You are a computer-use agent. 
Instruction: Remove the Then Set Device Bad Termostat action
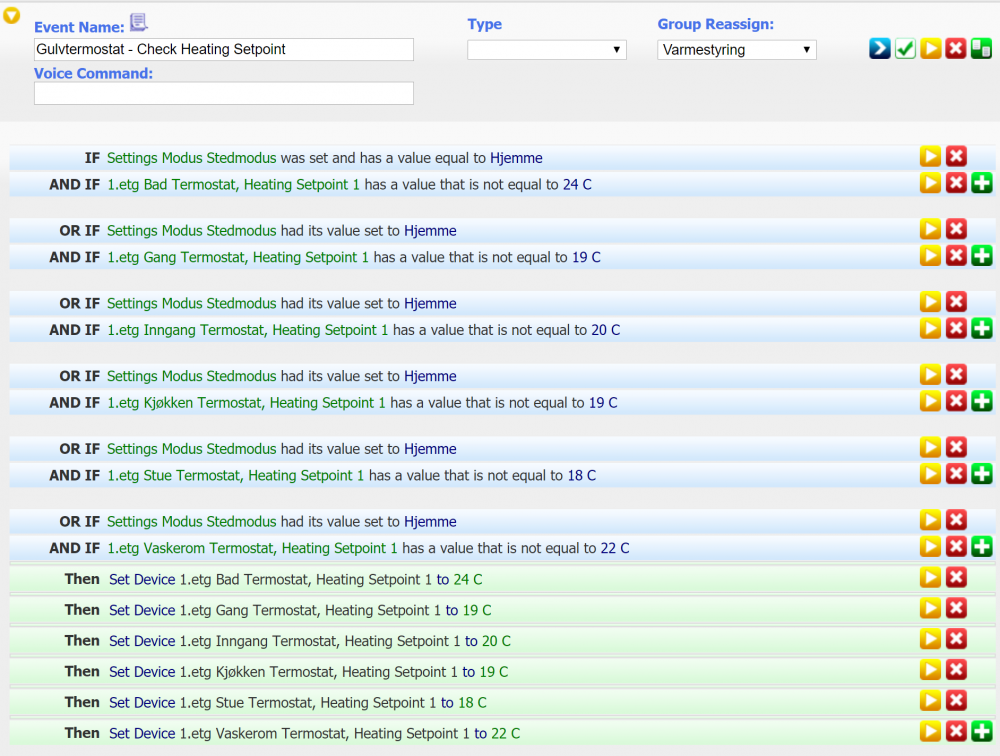[956, 578]
